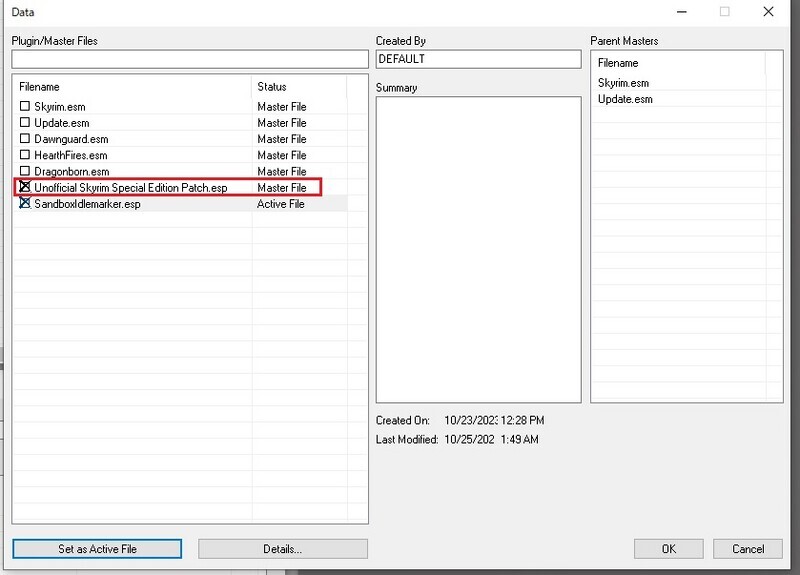
Task: Close the Data dialog window
Action: pyautogui.click(x=768, y=12)
